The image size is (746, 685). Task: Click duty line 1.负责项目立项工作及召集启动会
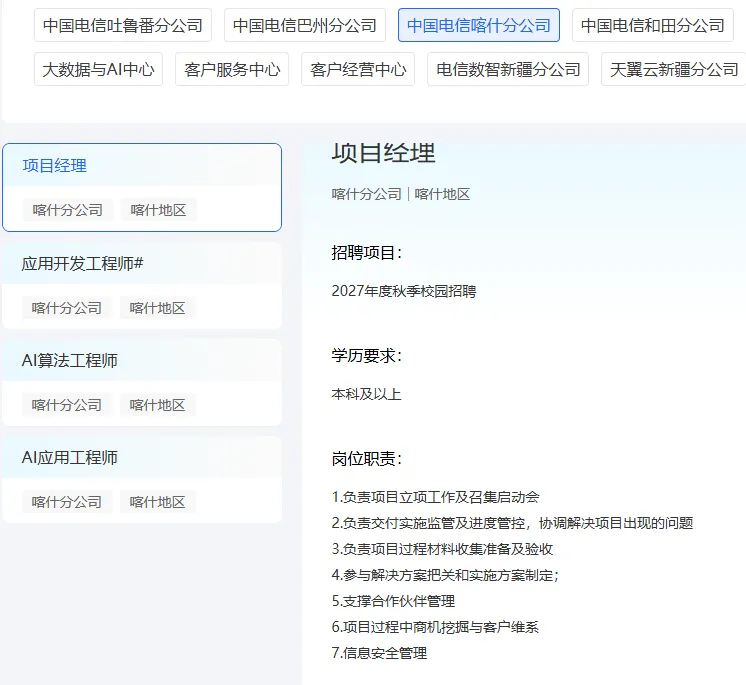435,497
